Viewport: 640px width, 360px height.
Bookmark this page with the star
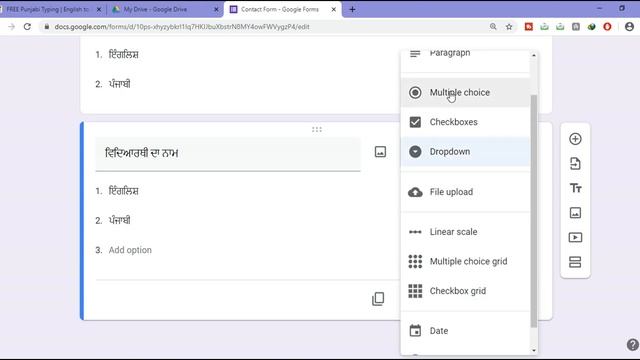point(509,27)
